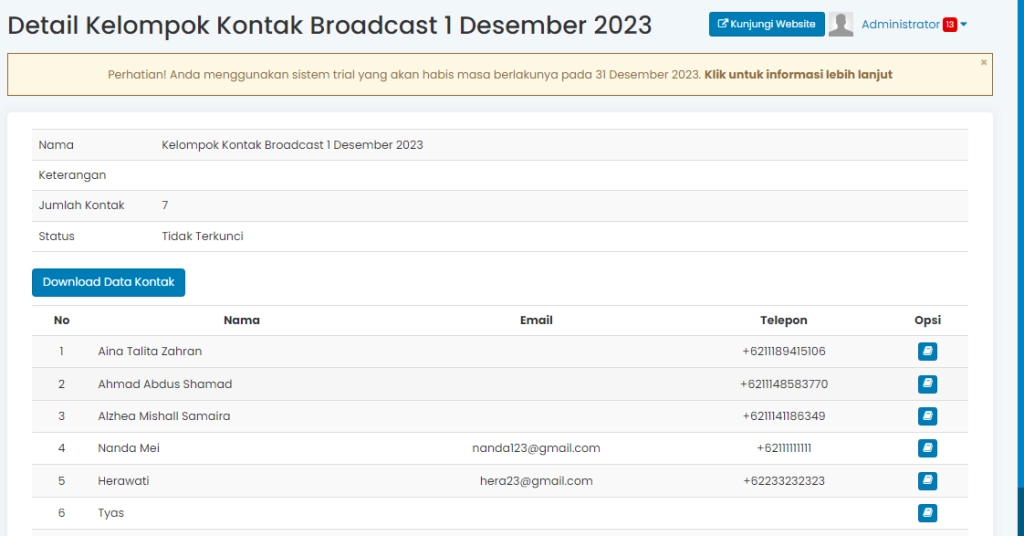Select name Ahmad Abdus Shamad
The image size is (1024, 536).
pyautogui.click(x=165, y=384)
